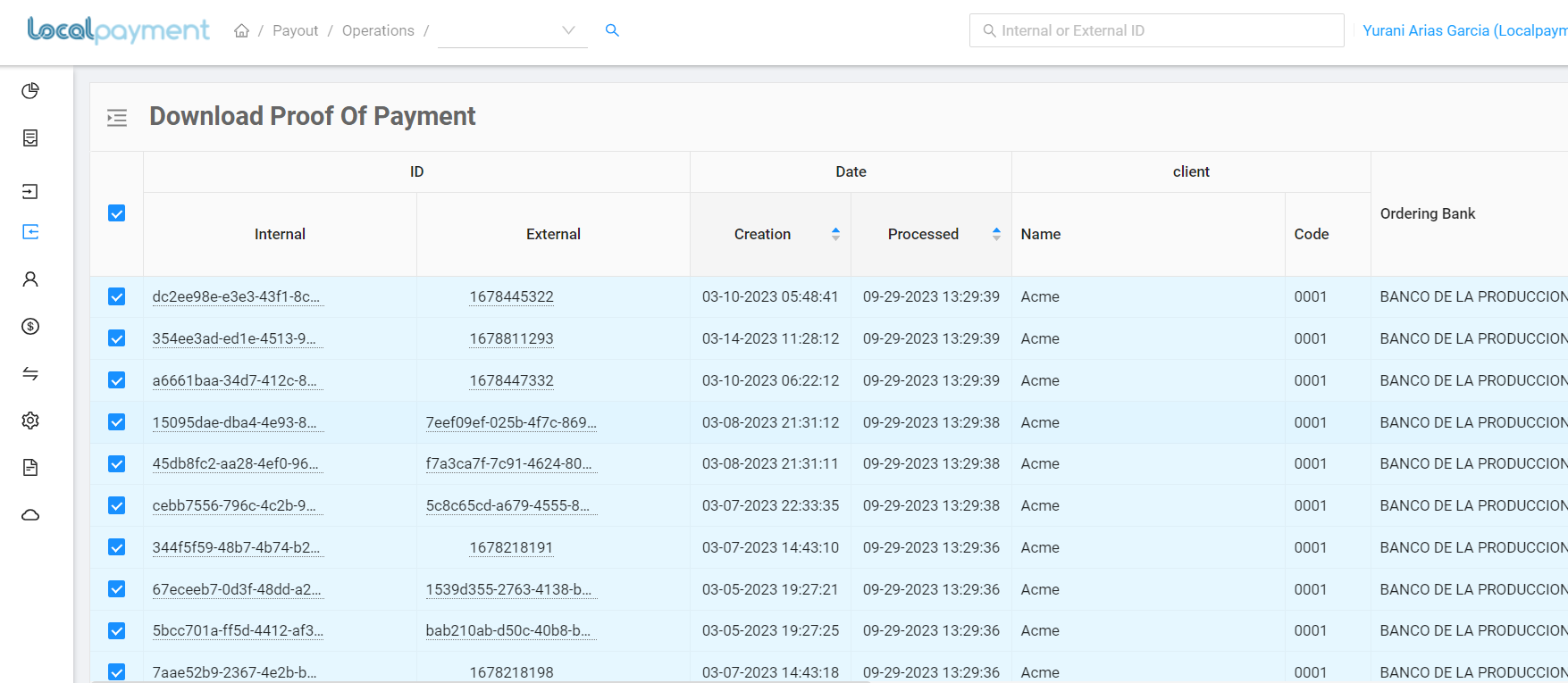Collapse the sidebar menu toggle icon

point(117,117)
